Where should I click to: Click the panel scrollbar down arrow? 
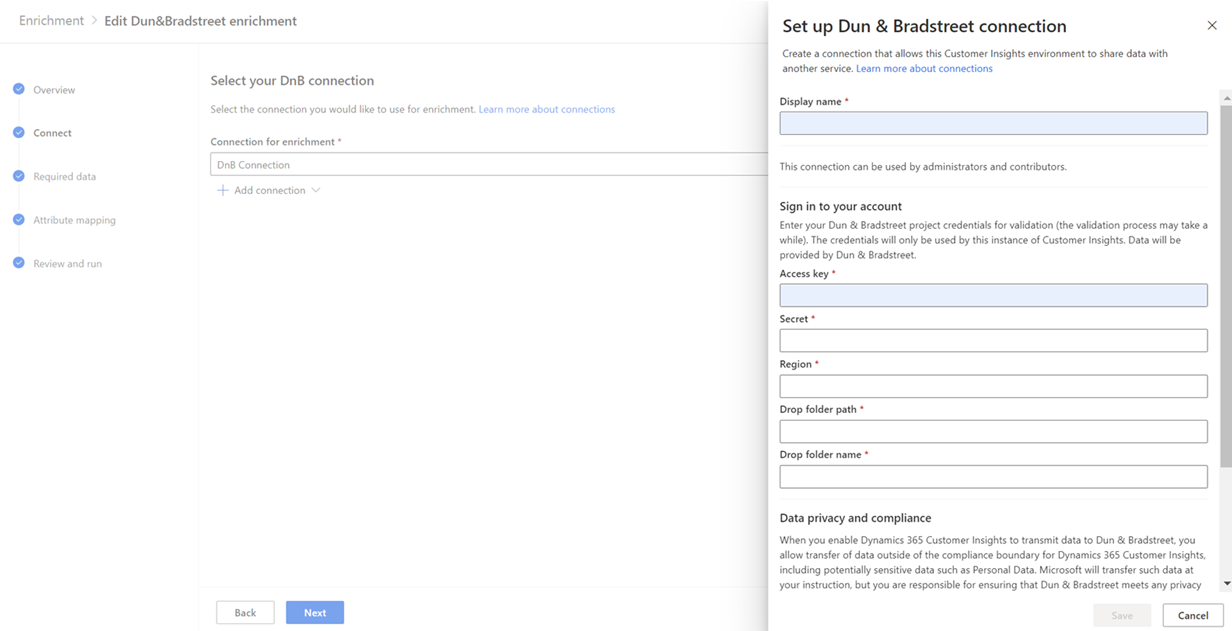click(1226, 584)
